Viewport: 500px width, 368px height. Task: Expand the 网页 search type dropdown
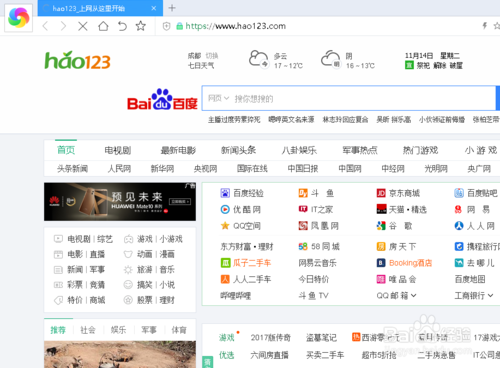coord(218,98)
